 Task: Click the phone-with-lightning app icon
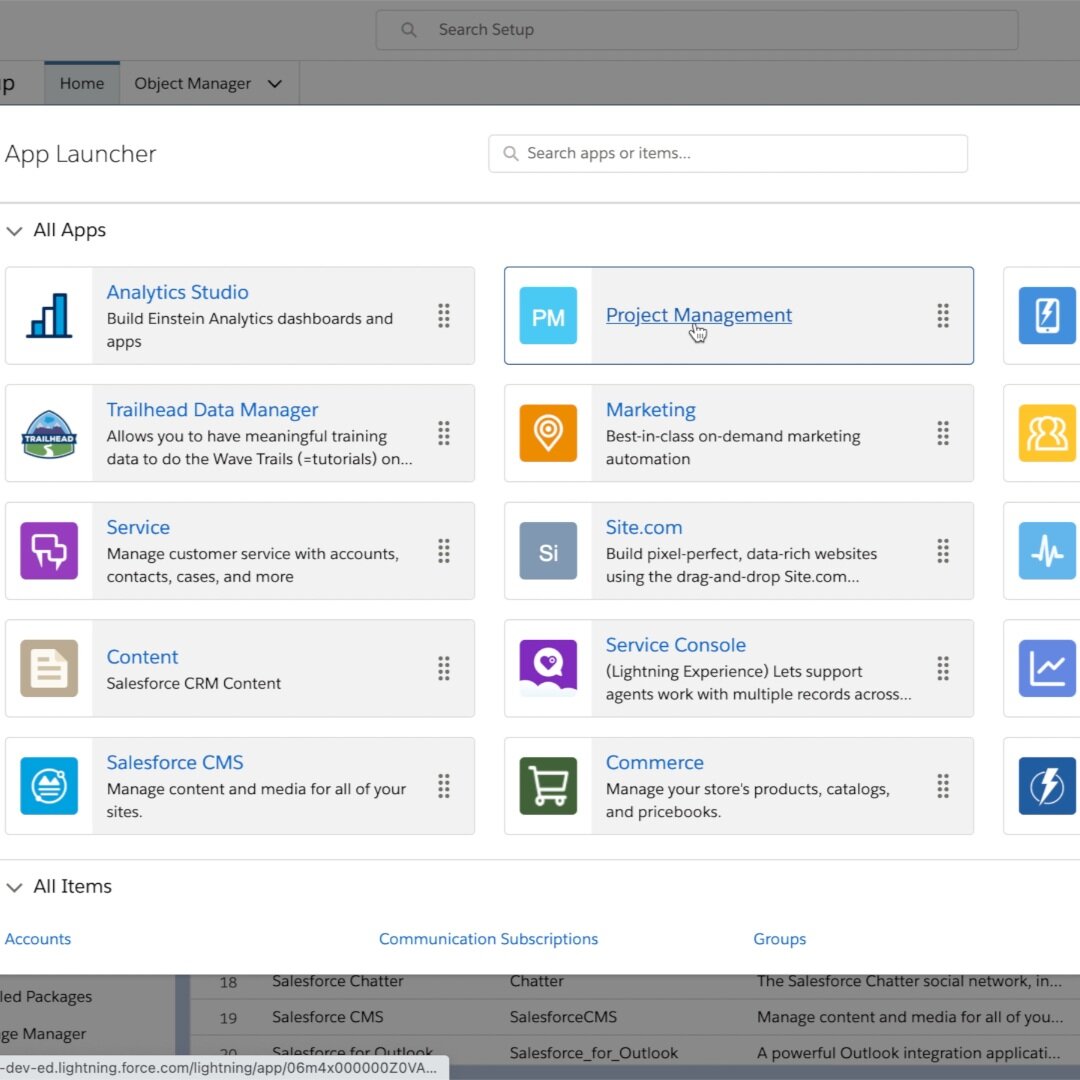click(1047, 315)
